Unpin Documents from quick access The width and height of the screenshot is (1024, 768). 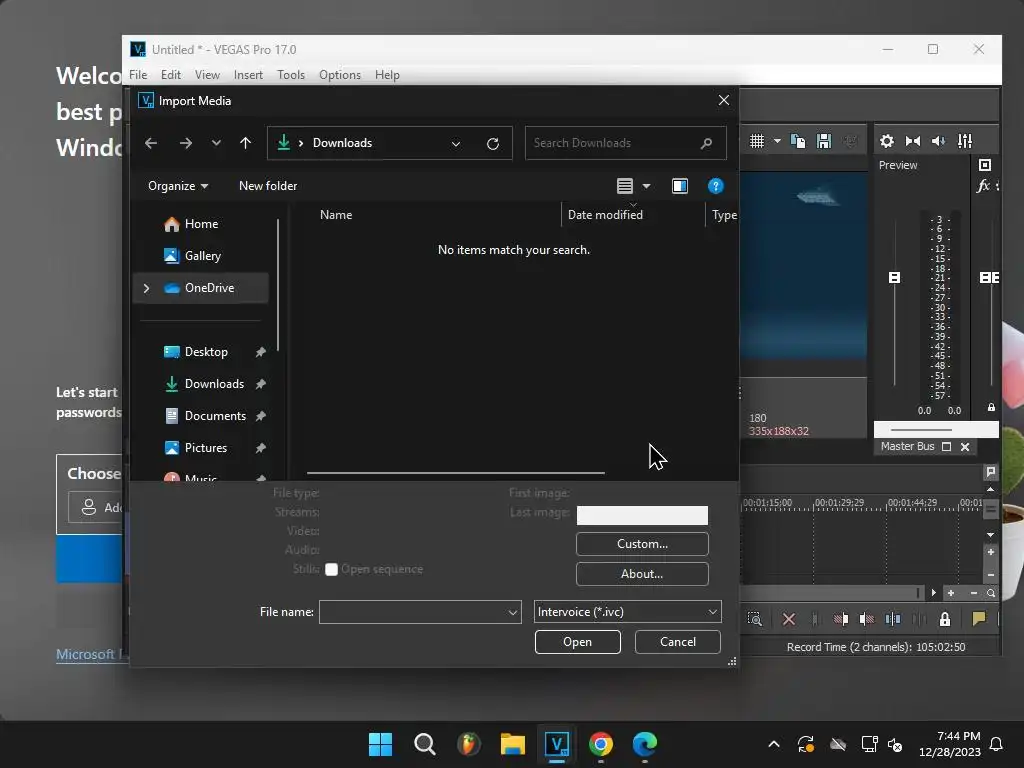coord(261,416)
